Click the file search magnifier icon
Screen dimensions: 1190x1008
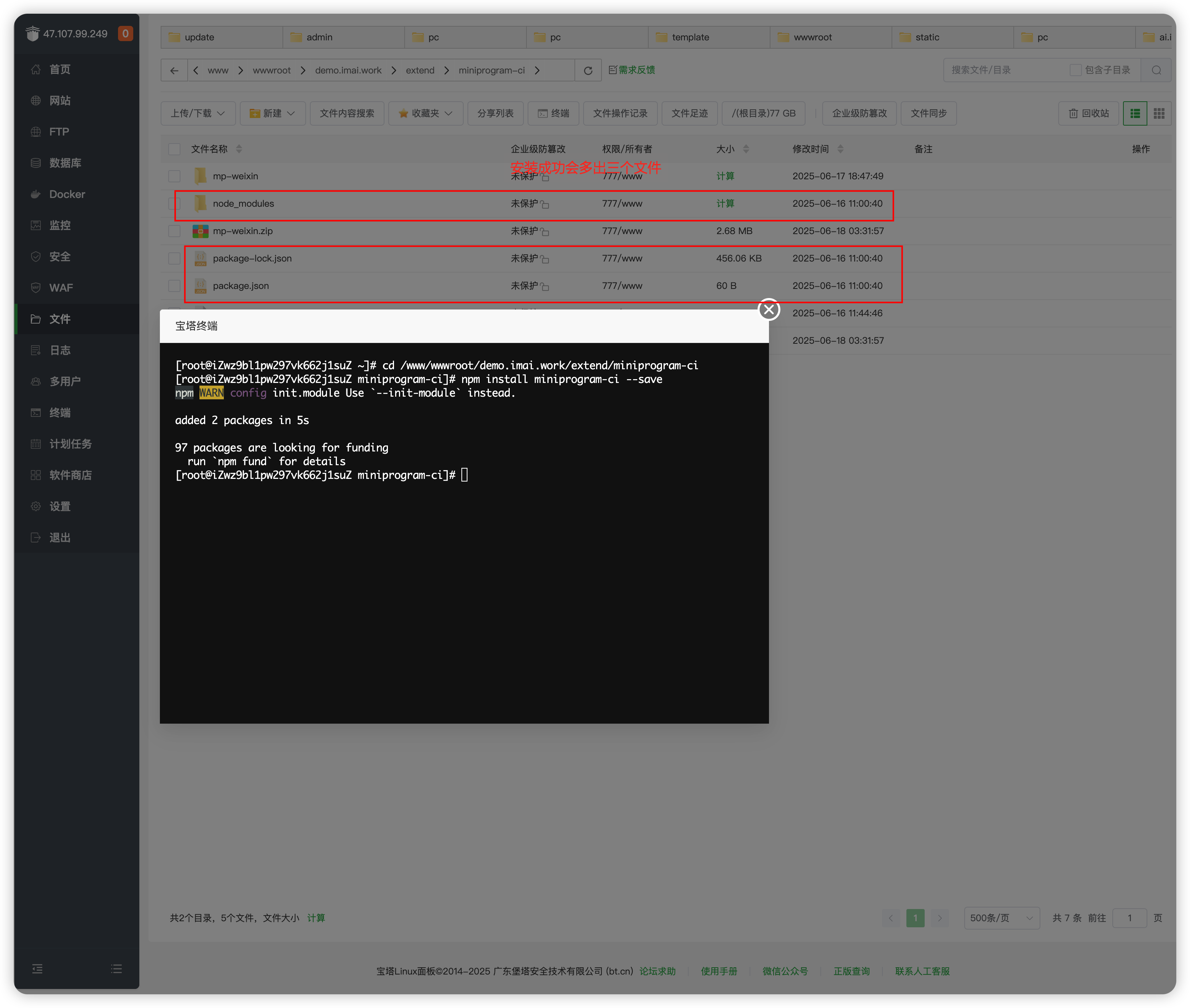click(x=1156, y=70)
